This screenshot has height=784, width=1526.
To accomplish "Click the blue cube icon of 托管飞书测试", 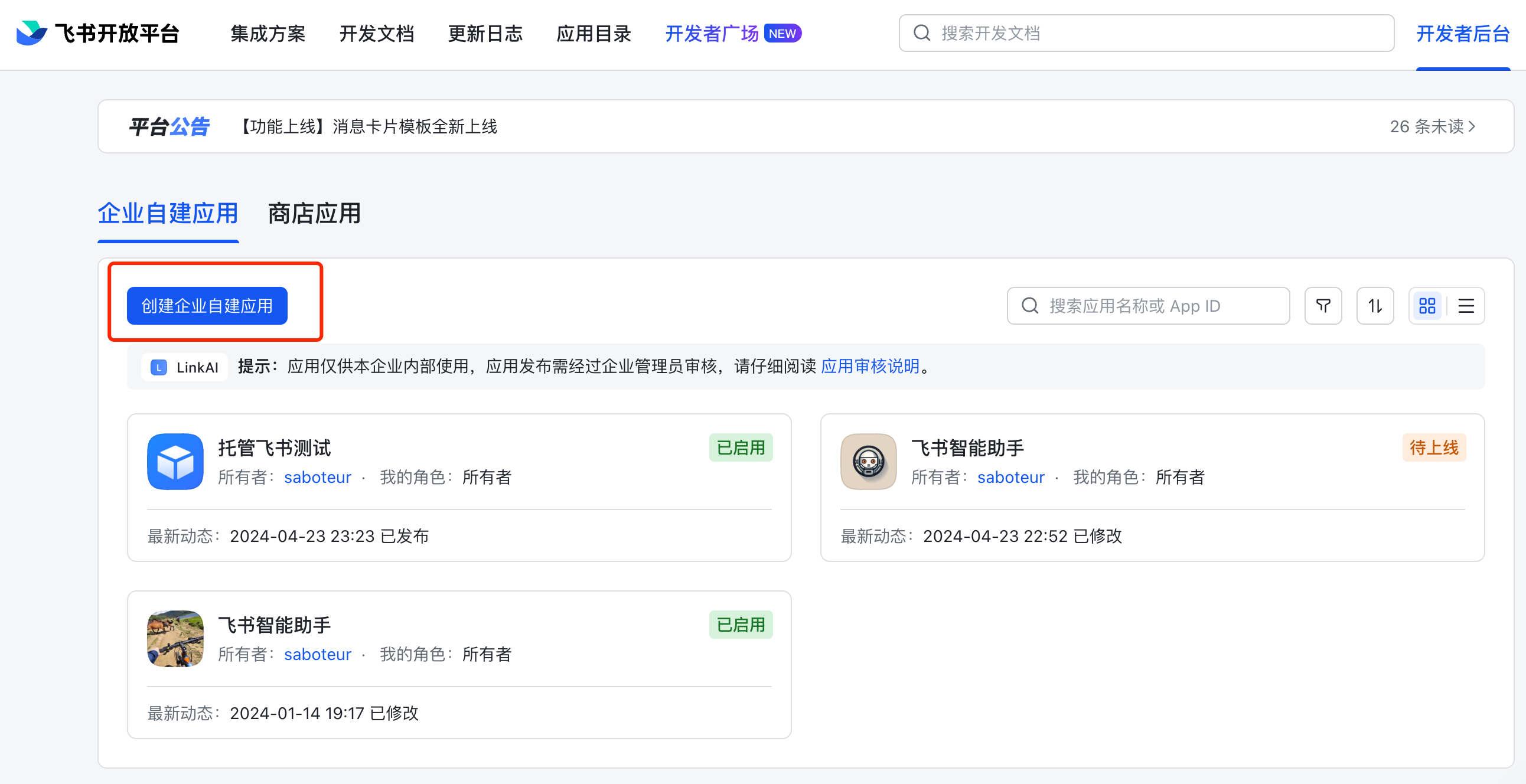I will (175, 462).
